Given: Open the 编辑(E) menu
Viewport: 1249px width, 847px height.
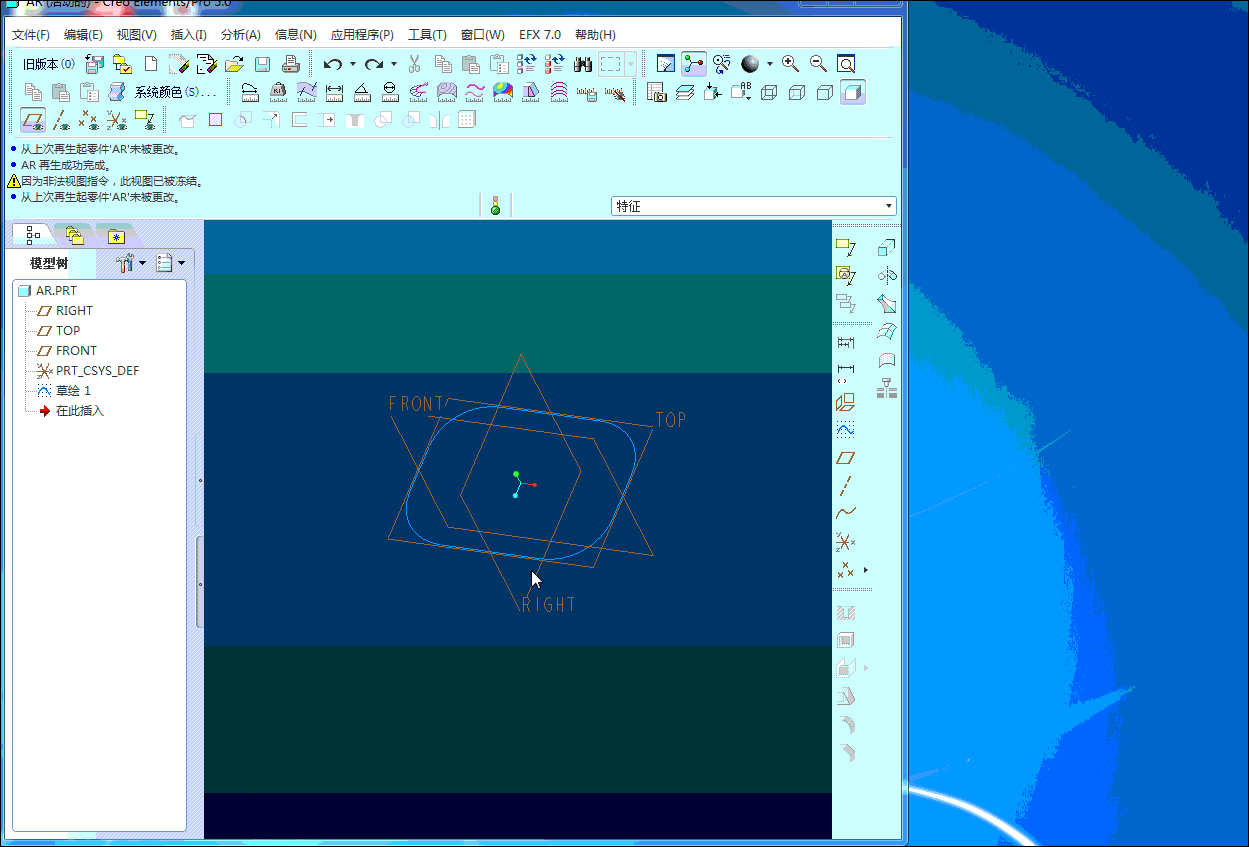Looking at the screenshot, I should [83, 35].
